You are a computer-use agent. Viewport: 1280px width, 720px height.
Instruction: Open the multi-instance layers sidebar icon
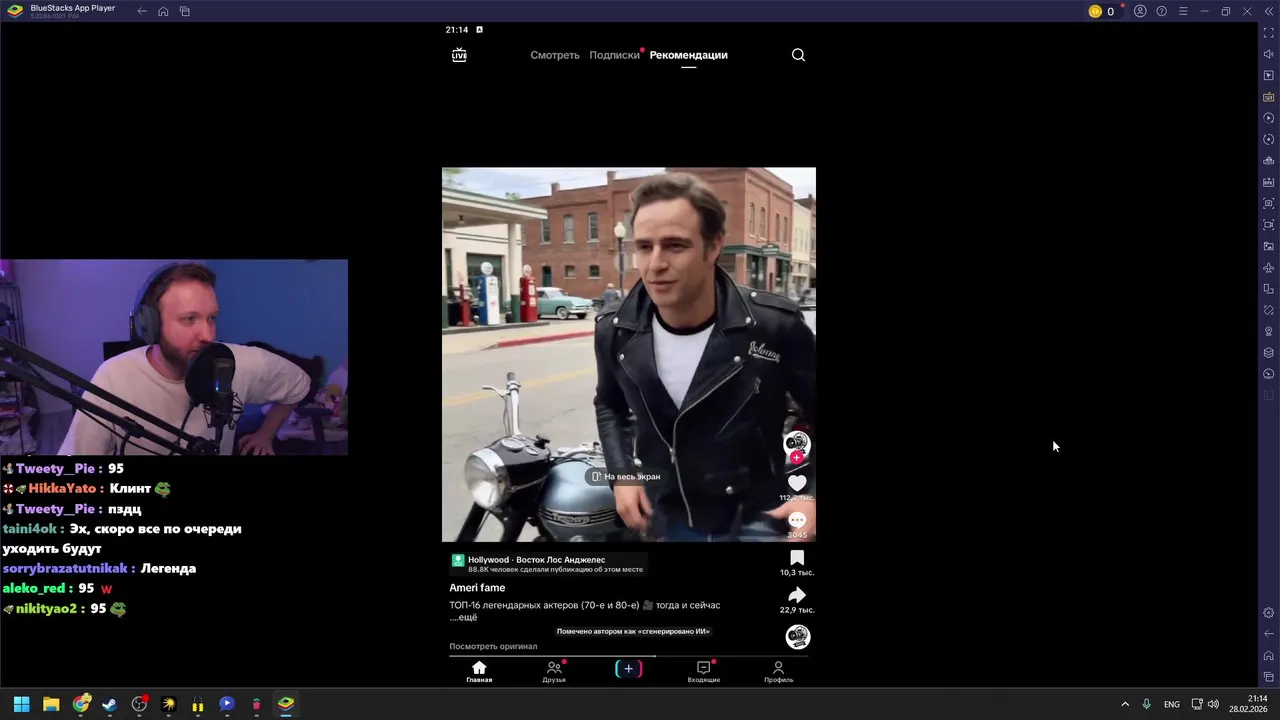tap(1269, 352)
